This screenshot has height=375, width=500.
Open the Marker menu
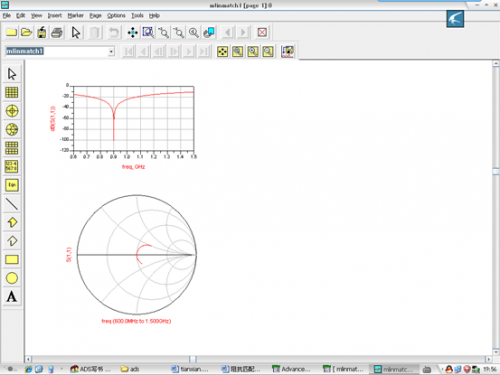click(76, 16)
